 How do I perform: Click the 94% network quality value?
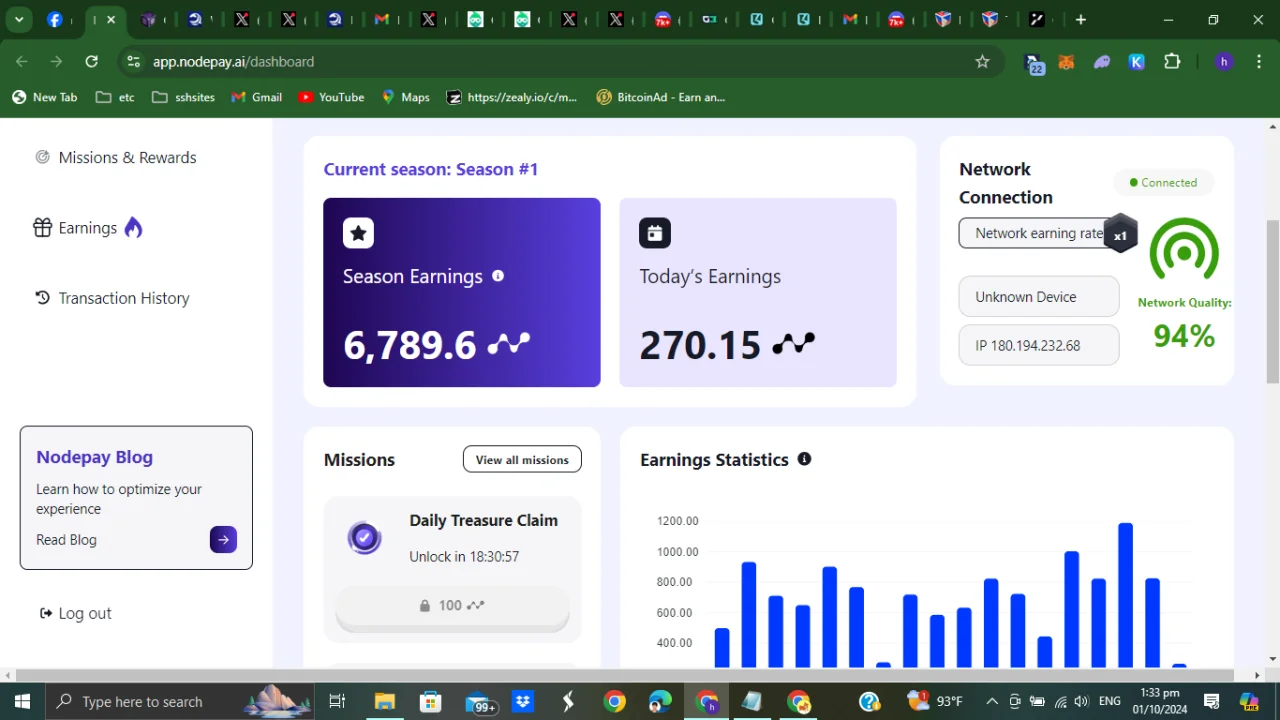[x=1184, y=336]
